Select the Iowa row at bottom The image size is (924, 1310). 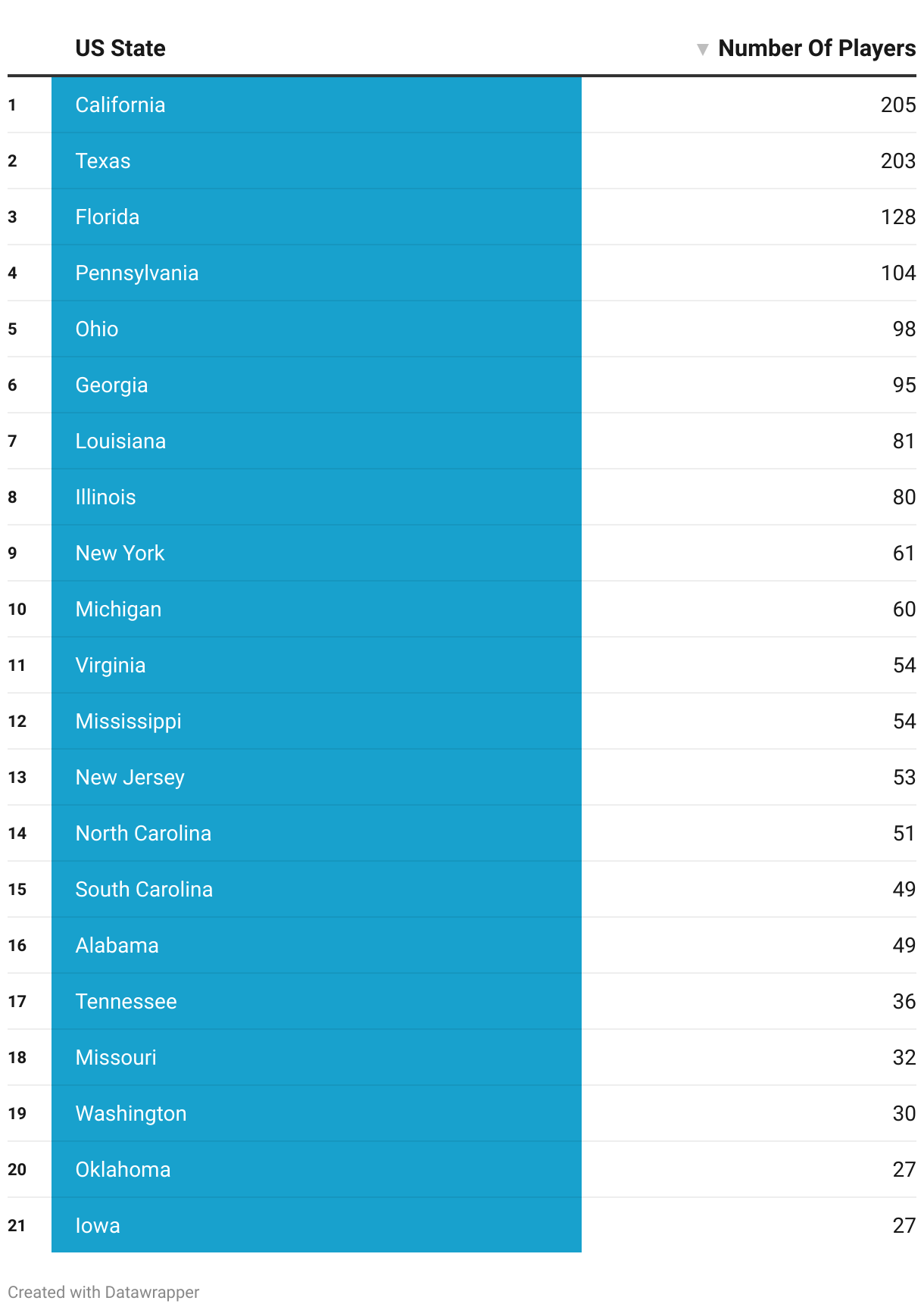(x=462, y=1225)
